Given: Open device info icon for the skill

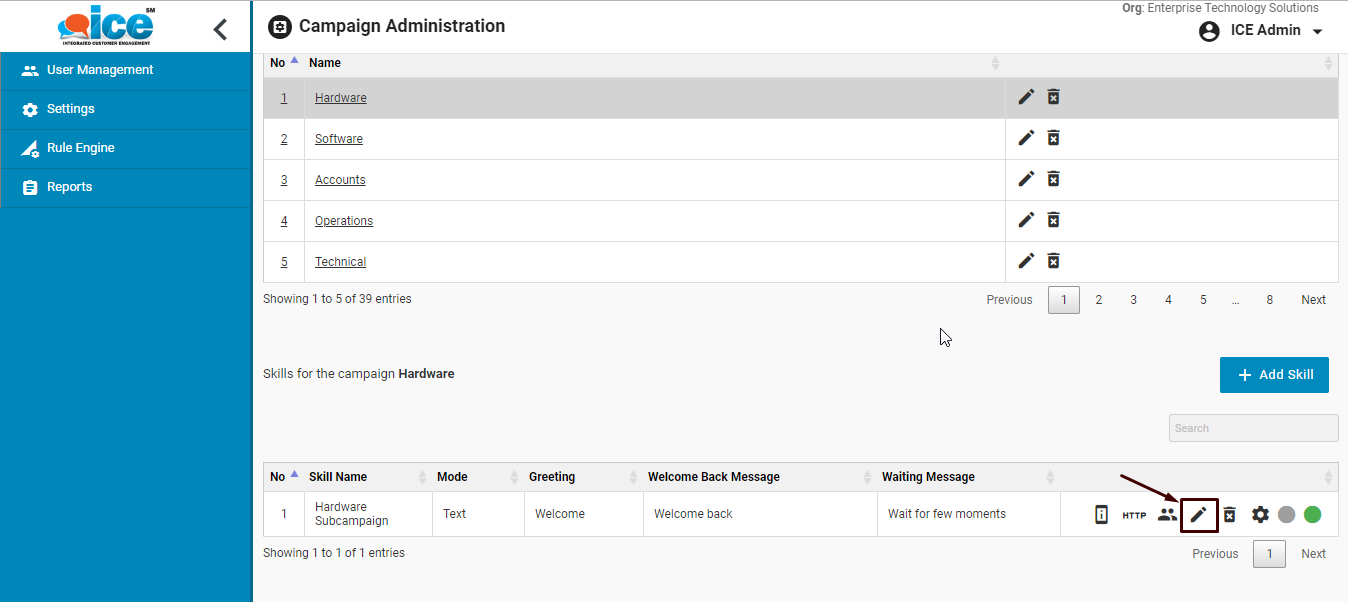Looking at the screenshot, I should pyautogui.click(x=1101, y=515).
